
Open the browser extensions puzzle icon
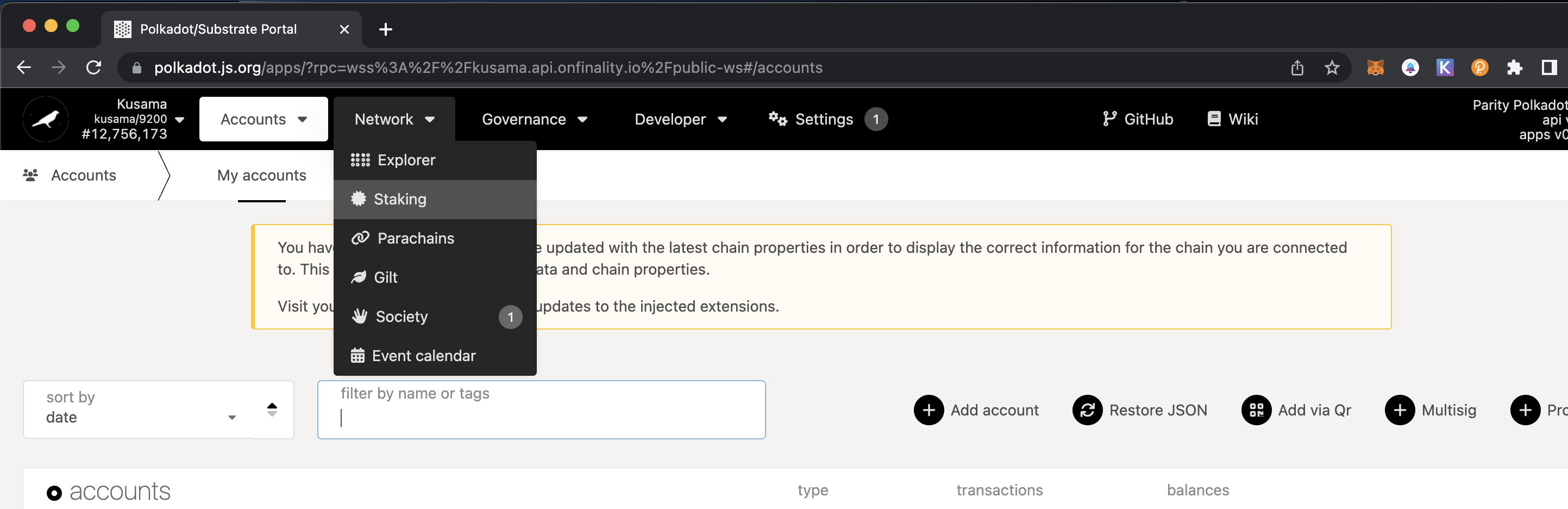click(x=1514, y=67)
